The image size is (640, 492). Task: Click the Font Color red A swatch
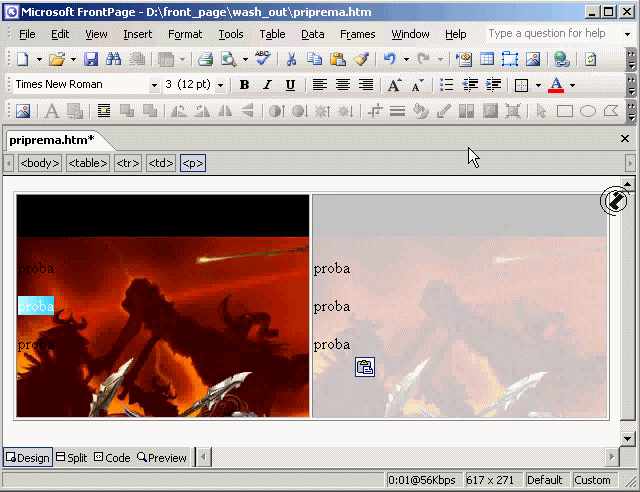556,85
